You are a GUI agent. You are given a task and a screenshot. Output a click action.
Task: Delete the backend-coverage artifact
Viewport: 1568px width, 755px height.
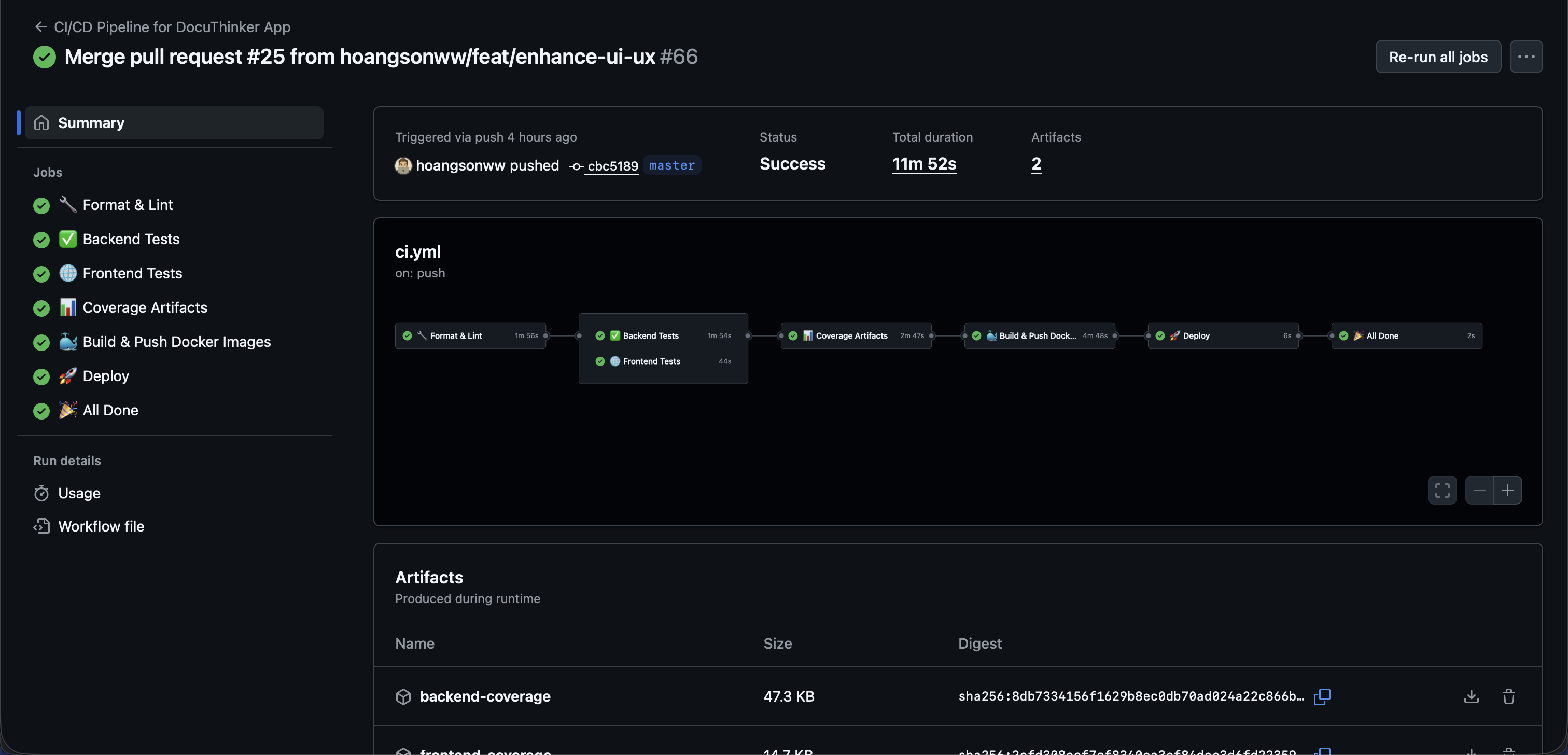tap(1509, 696)
